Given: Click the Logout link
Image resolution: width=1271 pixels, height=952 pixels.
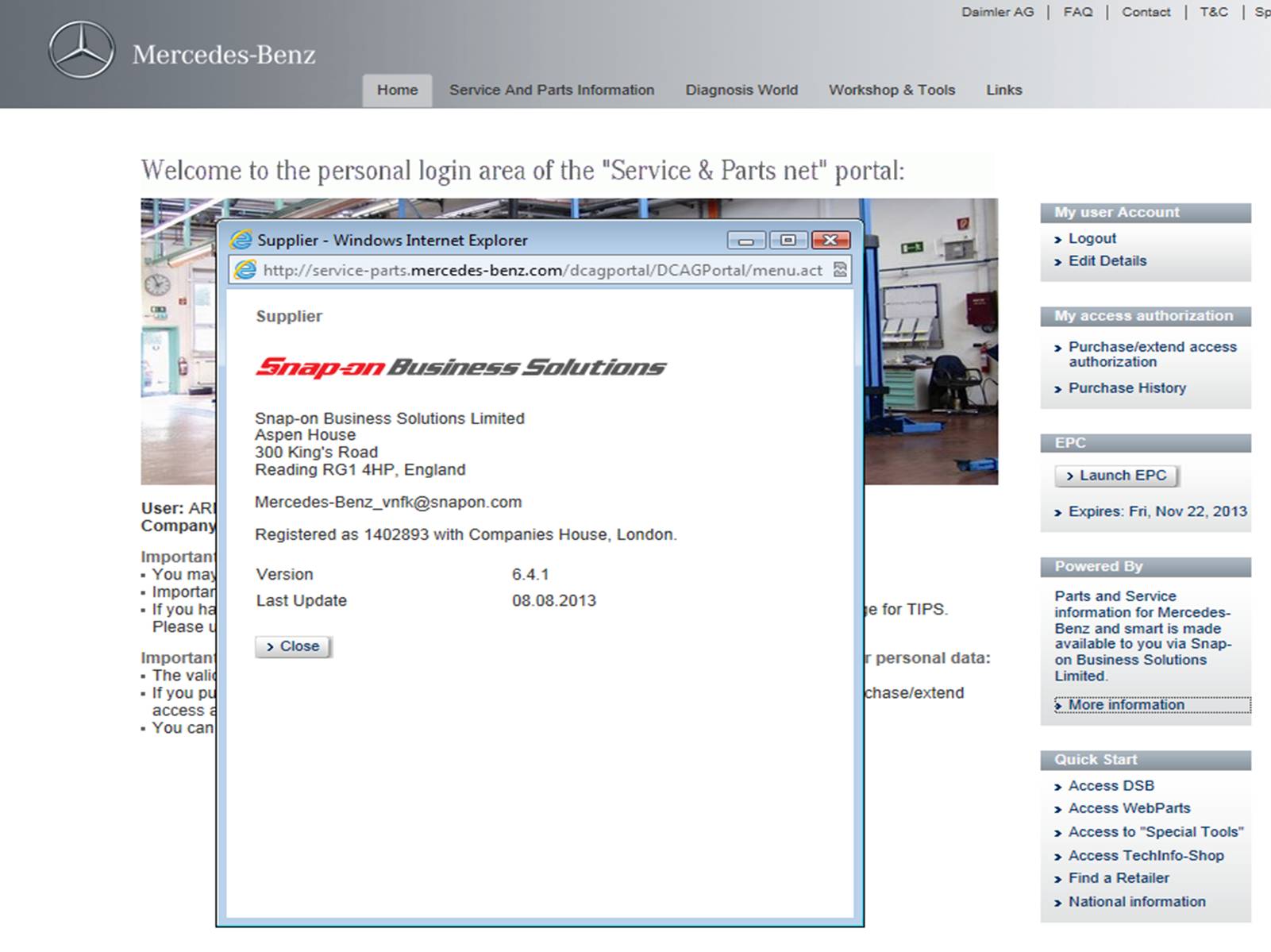Looking at the screenshot, I should (x=1092, y=238).
